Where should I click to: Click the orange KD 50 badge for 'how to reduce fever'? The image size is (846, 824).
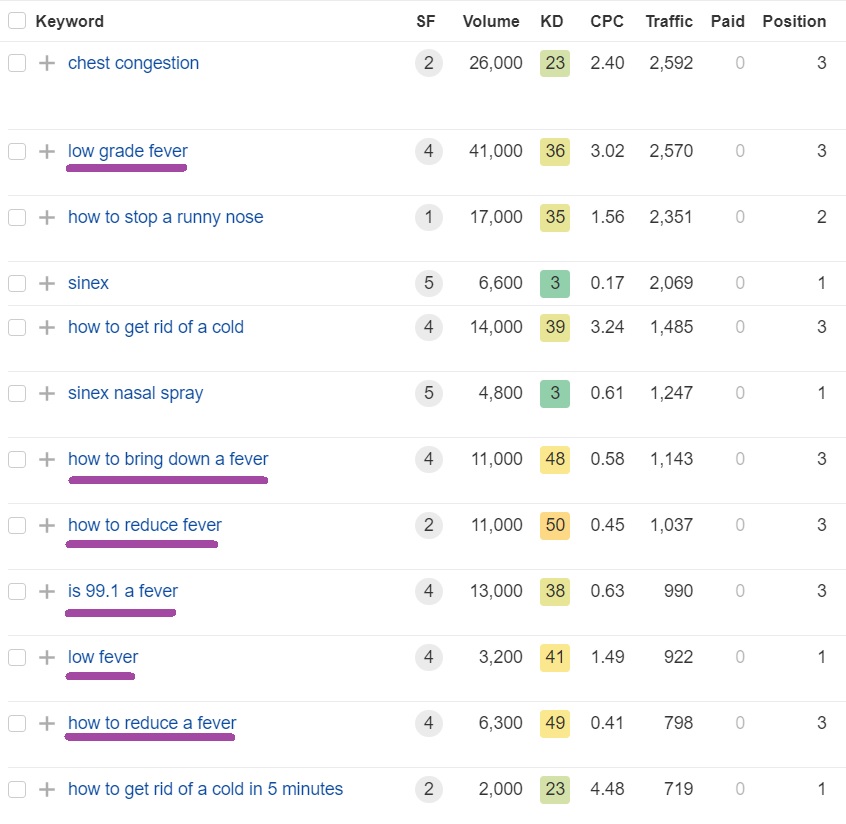coord(555,525)
